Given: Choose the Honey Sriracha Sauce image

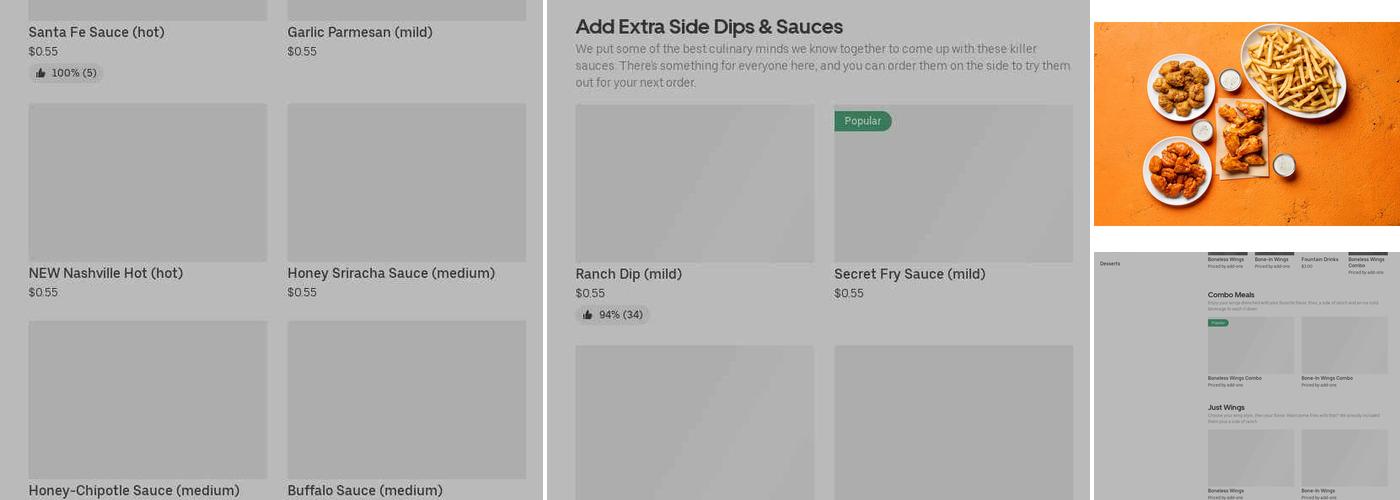Looking at the screenshot, I should click(x=406, y=182).
